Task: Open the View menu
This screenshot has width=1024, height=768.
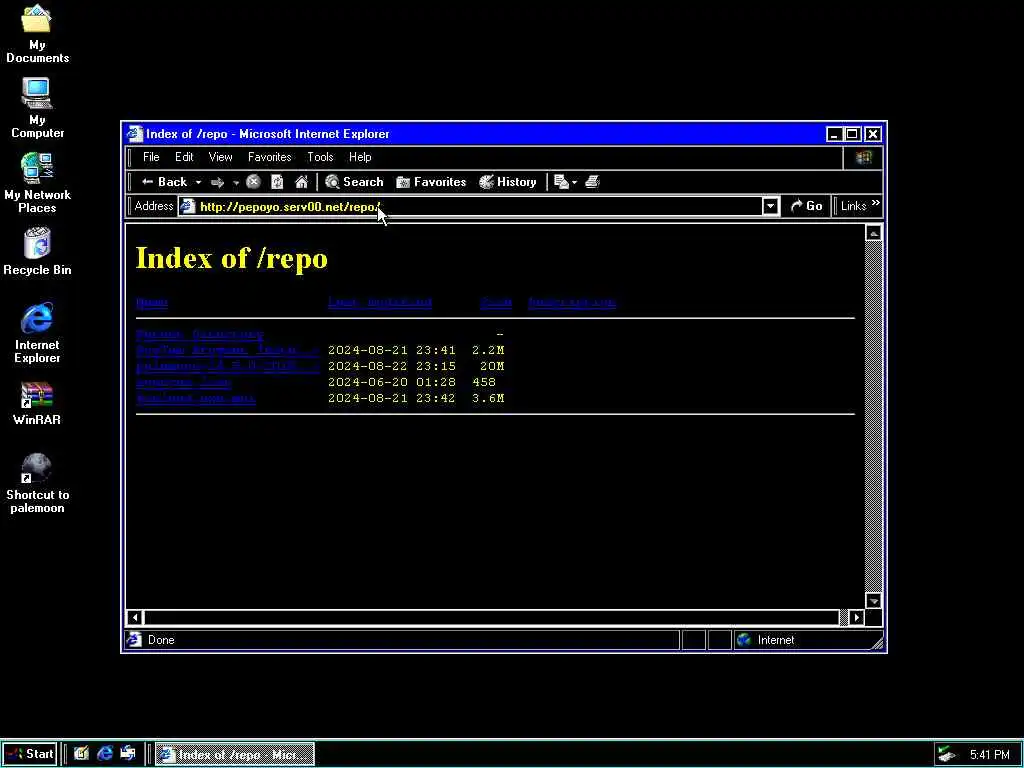Action: click(221, 157)
